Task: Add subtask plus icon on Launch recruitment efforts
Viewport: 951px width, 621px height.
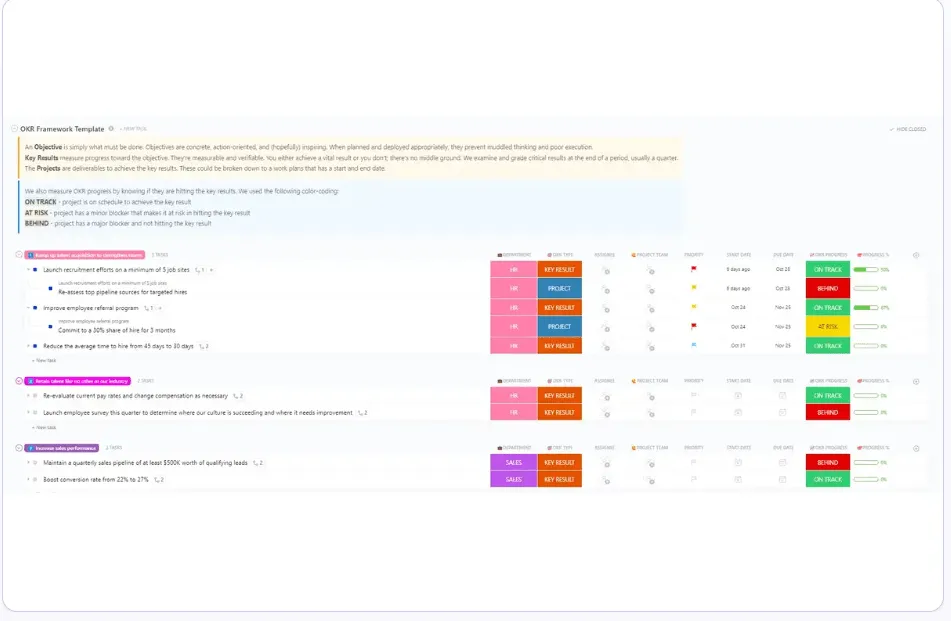Action: point(211,270)
